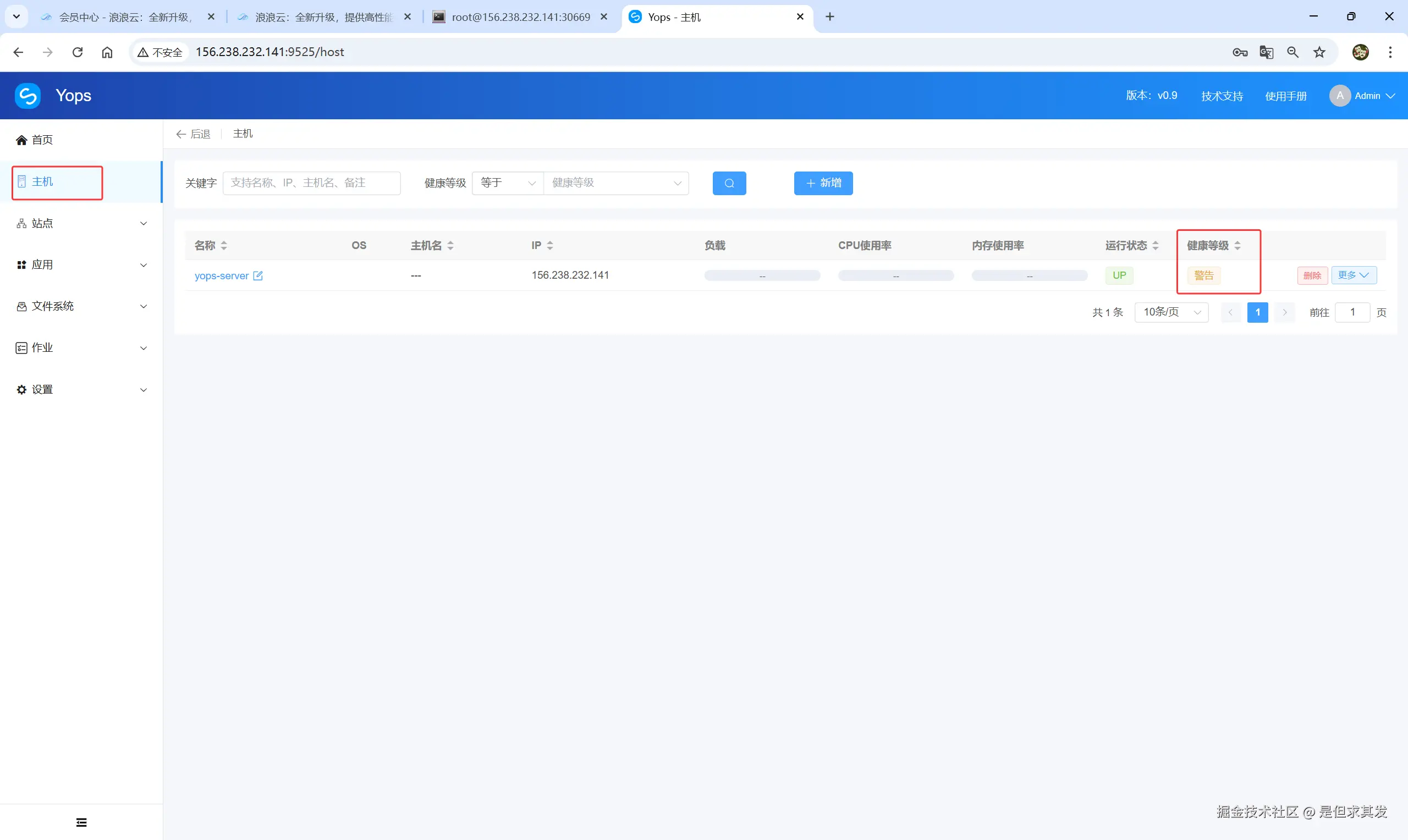Sort by 运行状态 column arrows
This screenshot has height=840, width=1408.
1156,246
